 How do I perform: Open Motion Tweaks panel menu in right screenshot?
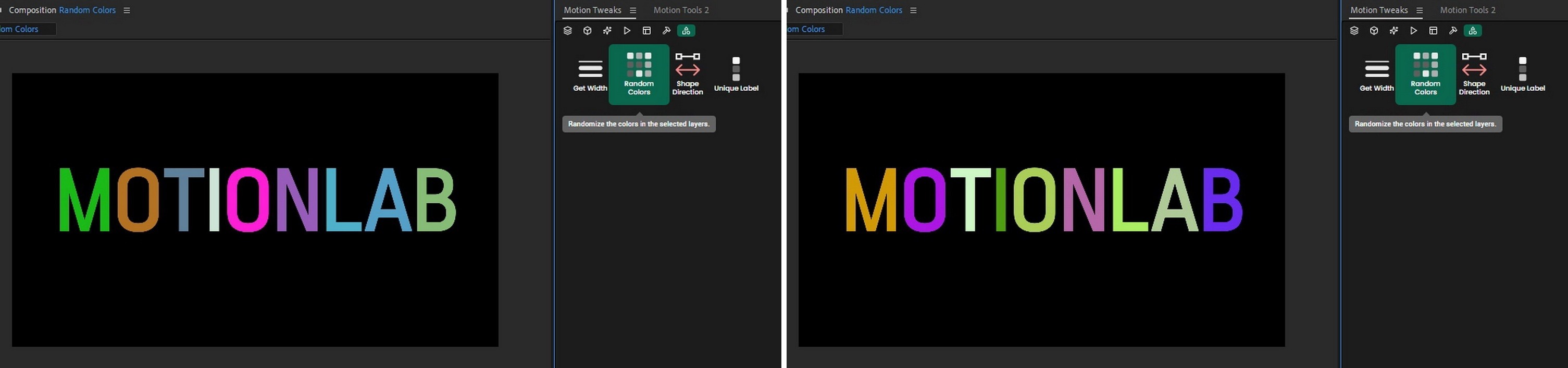[1420, 10]
